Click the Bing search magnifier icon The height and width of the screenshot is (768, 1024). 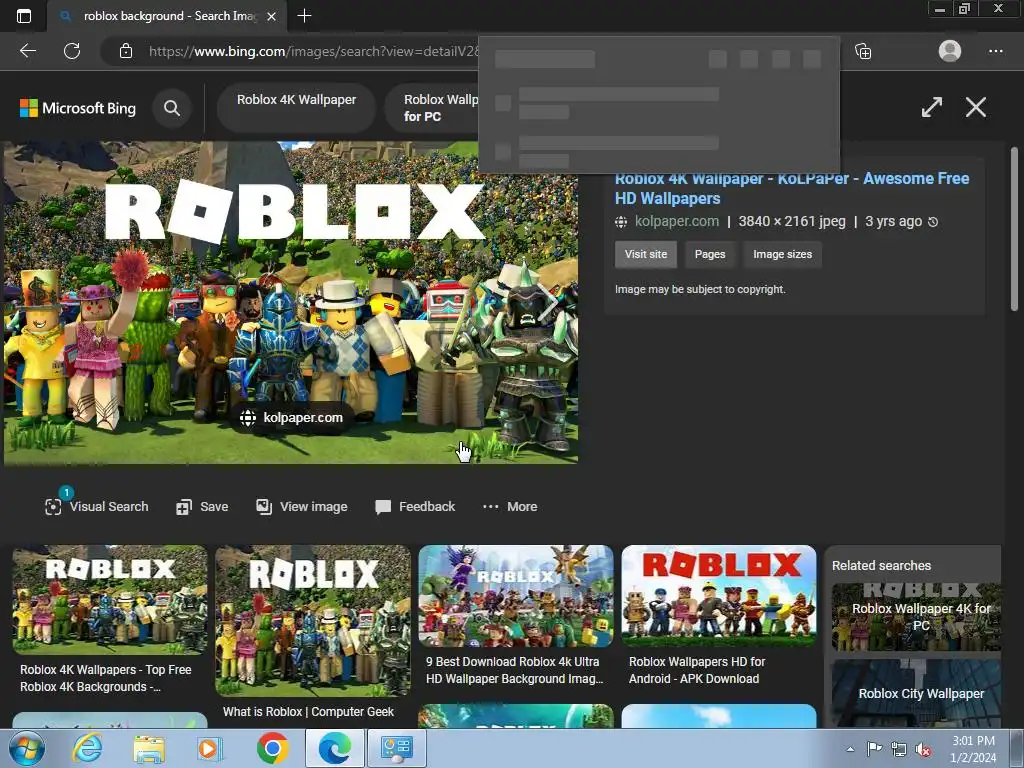click(x=172, y=108)
